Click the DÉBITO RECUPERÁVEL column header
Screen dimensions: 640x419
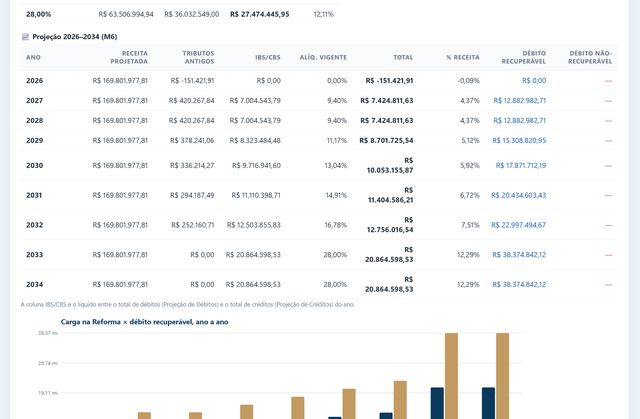pyautogui.click(x=524, y=58)
